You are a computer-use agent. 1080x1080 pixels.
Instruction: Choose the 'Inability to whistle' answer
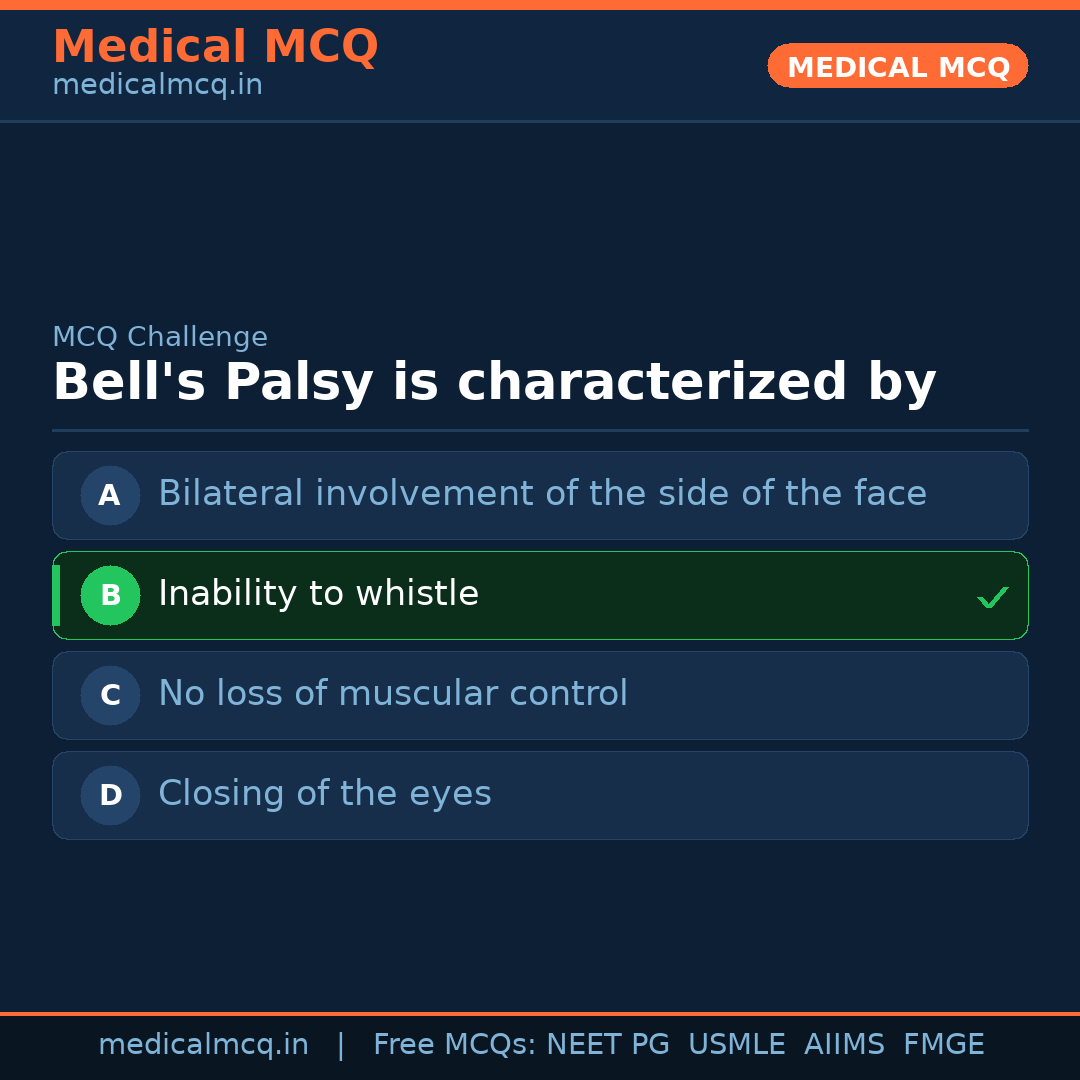(x=318, y=594)
